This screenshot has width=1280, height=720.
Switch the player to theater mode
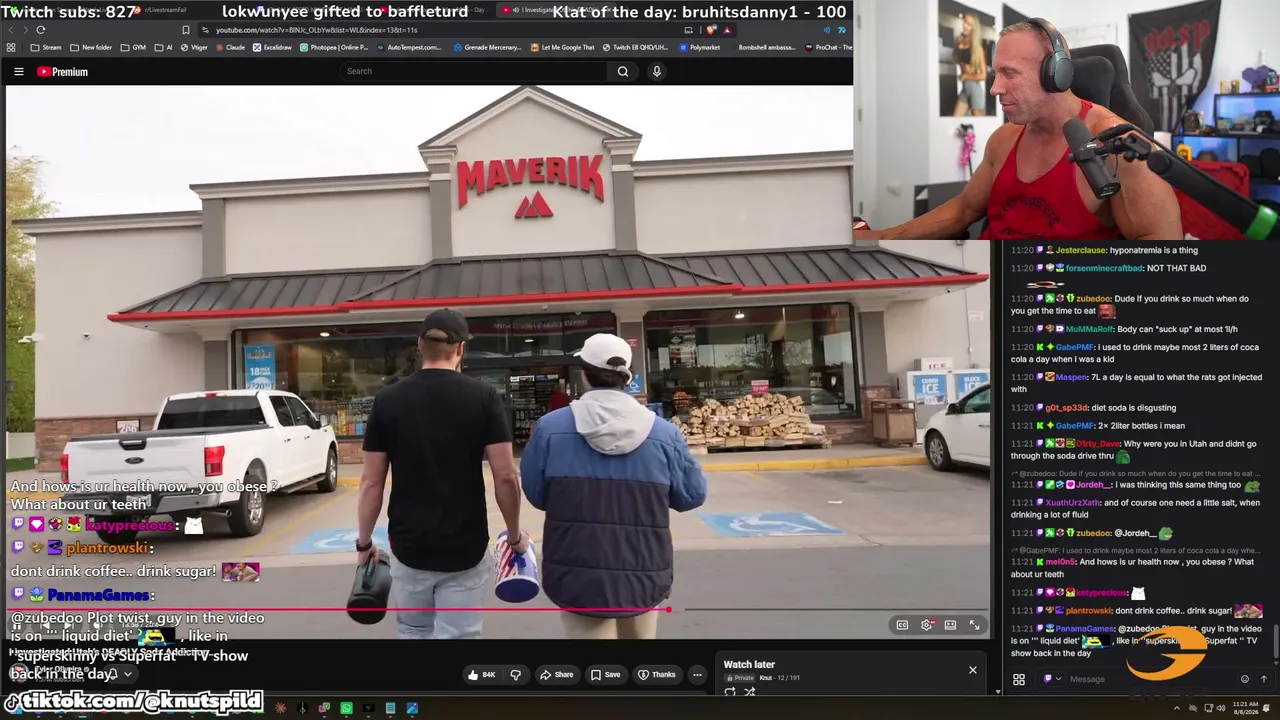tap(950, 625)
